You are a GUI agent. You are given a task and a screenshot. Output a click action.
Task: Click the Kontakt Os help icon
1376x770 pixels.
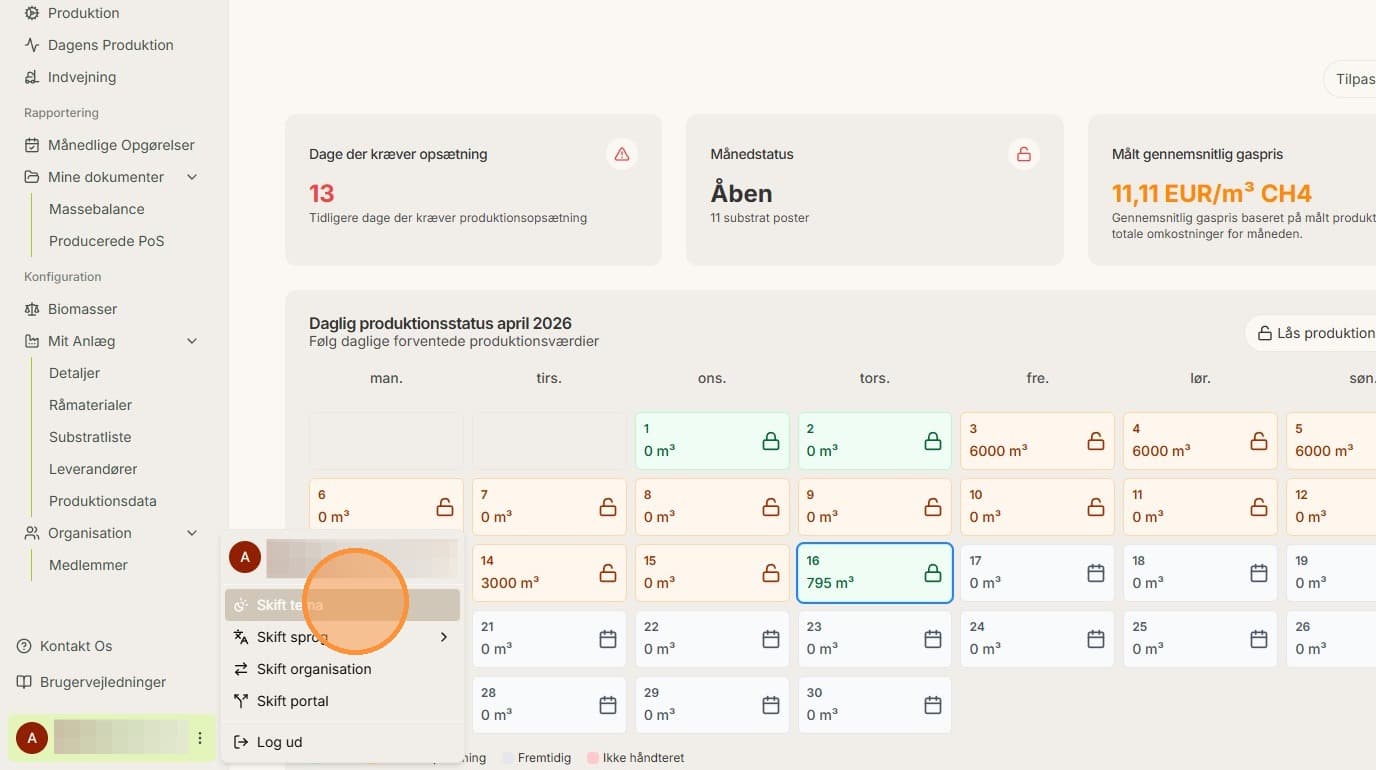[25, 646]
